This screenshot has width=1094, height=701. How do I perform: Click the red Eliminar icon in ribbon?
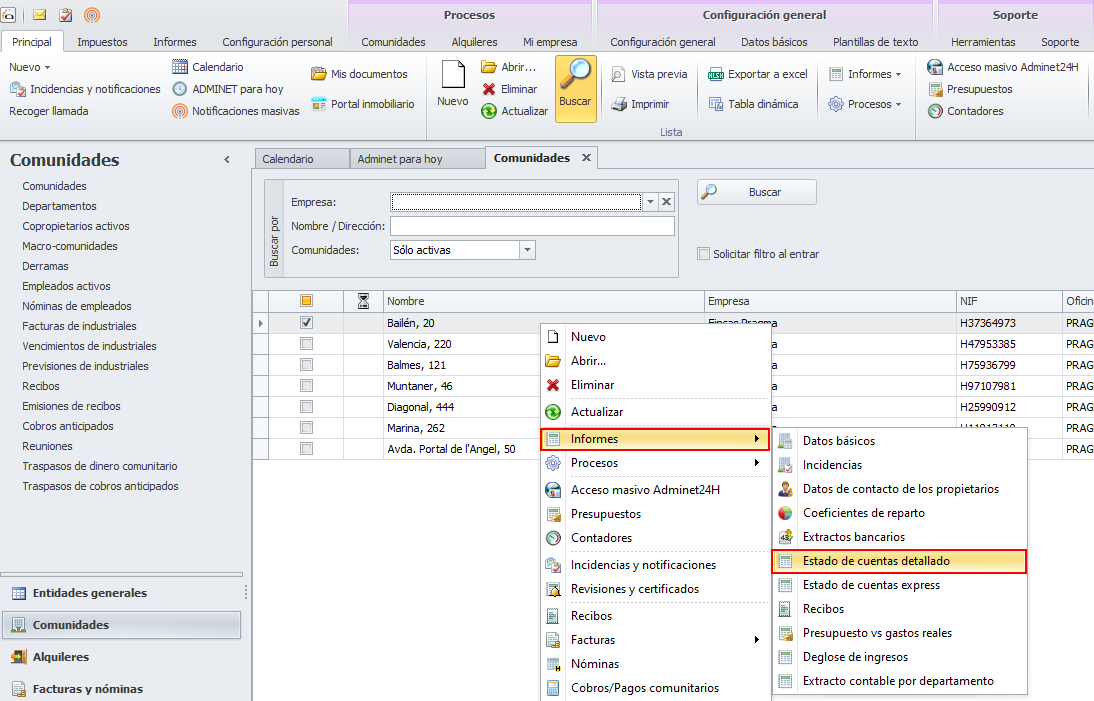point(489,89)
